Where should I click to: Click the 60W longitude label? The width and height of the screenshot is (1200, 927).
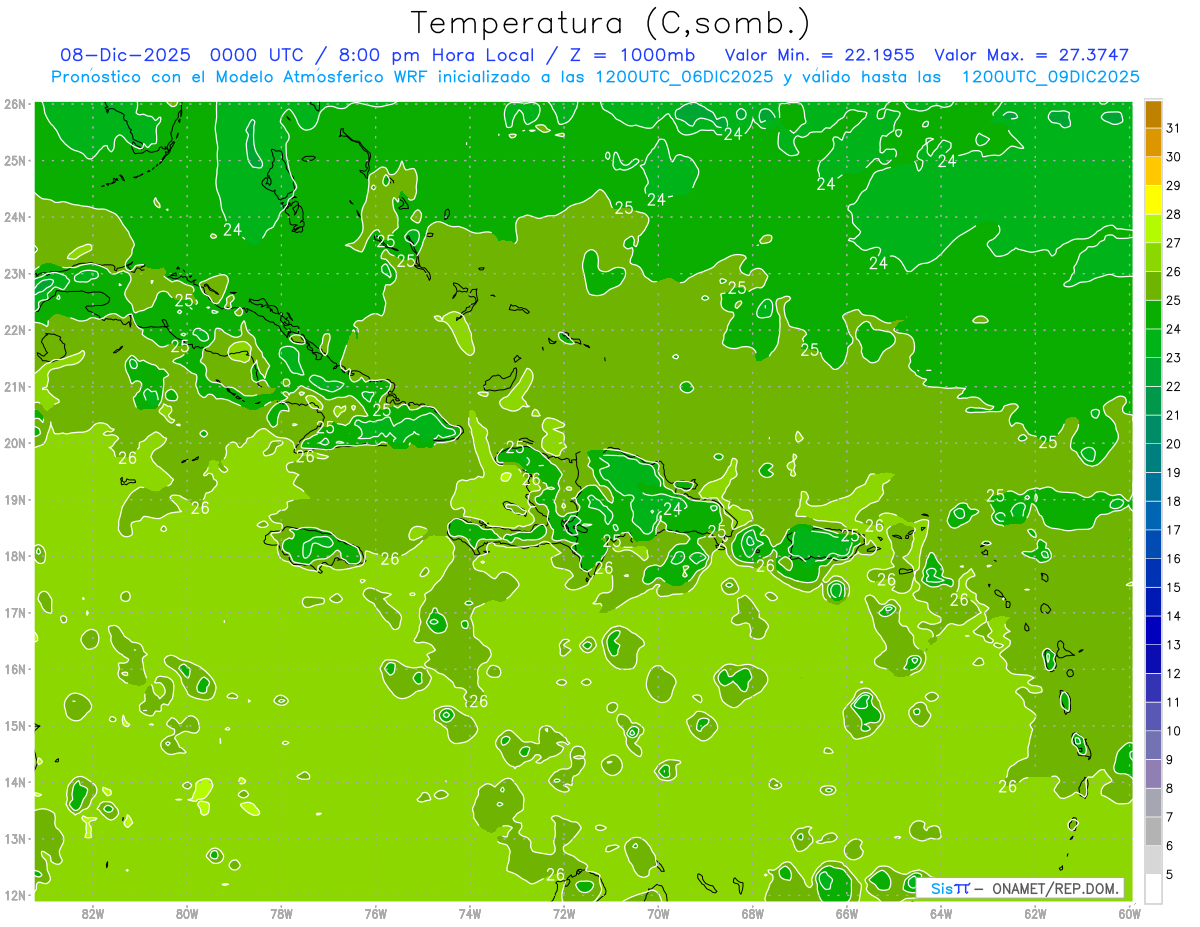[x=1130, y=913]
